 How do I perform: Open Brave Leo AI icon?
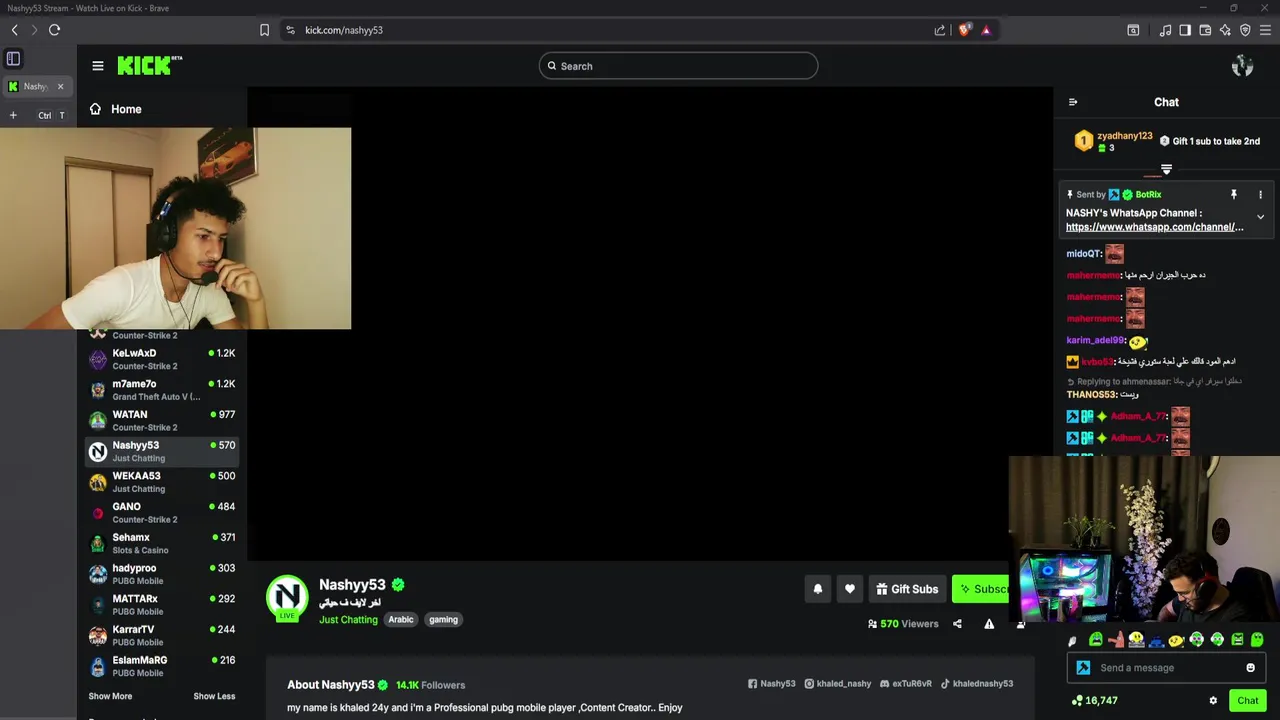tap(1225, 30)
